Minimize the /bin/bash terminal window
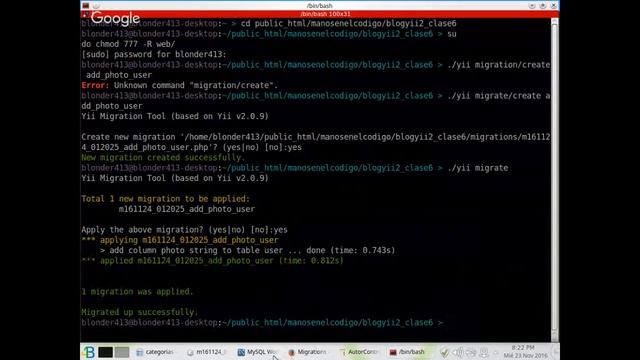Screen dimensions: 640x360 coord(532,5)
